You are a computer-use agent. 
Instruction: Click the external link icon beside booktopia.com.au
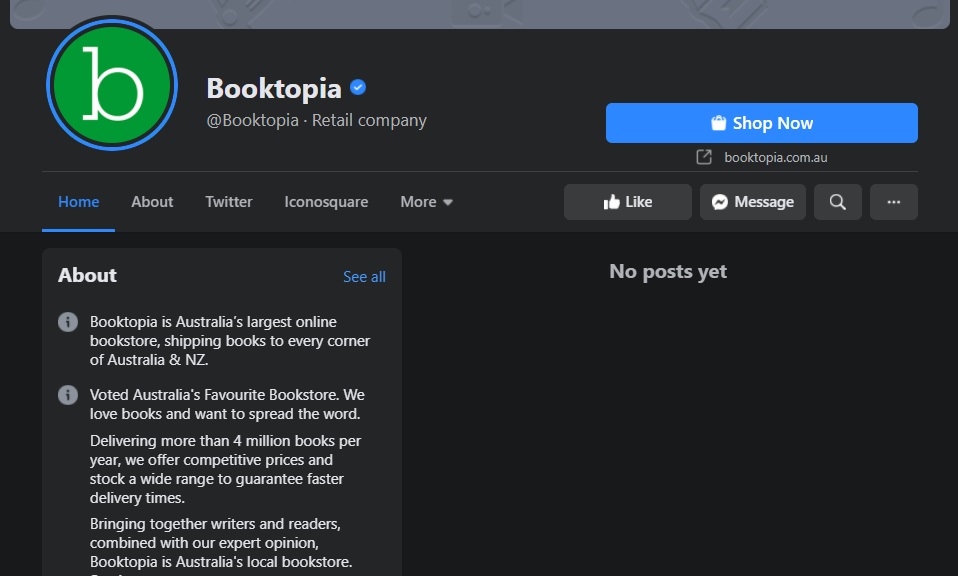pyautogui.click(x=704, y=157)
